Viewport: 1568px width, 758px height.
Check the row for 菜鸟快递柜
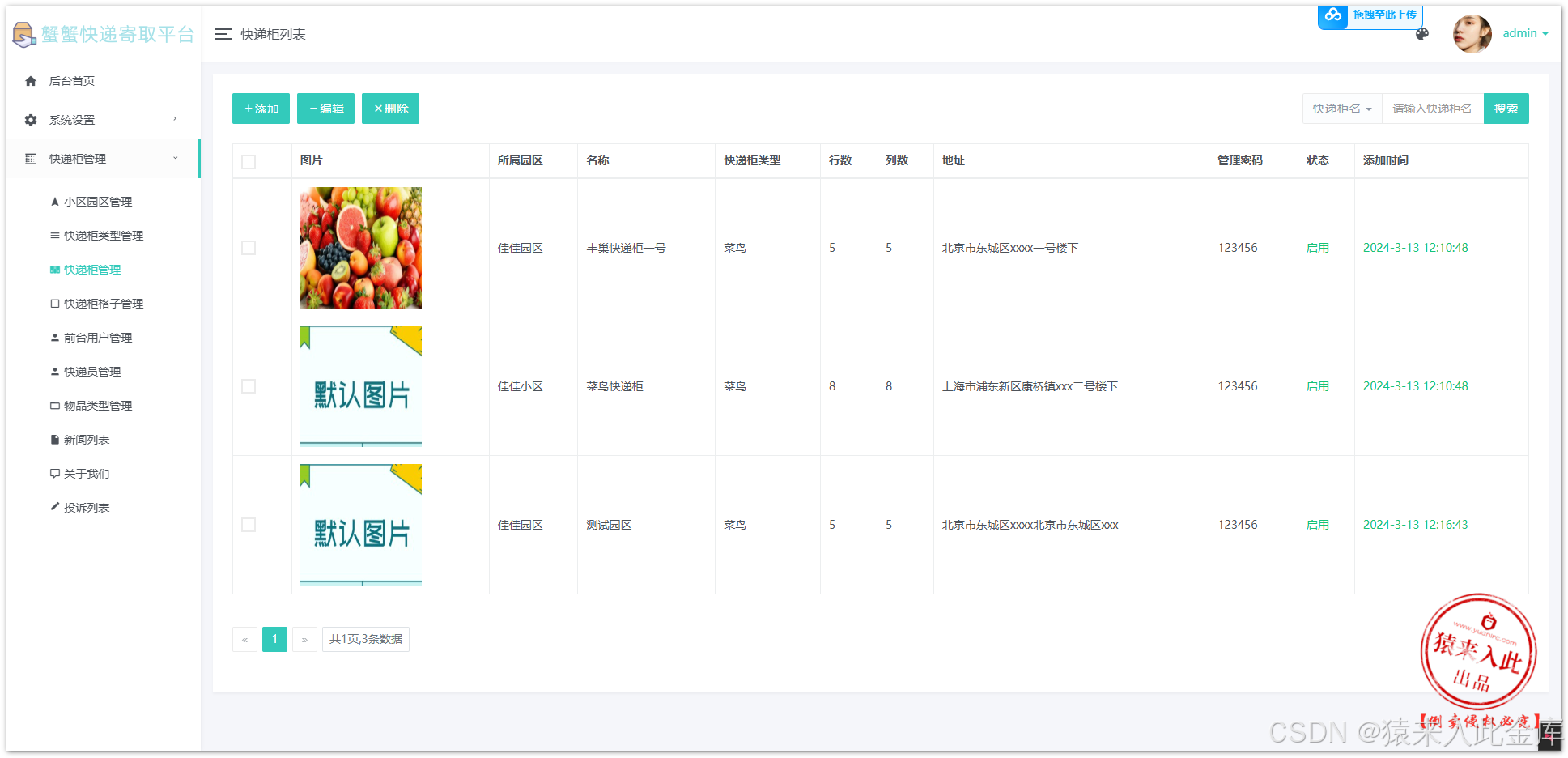[249, 386]
